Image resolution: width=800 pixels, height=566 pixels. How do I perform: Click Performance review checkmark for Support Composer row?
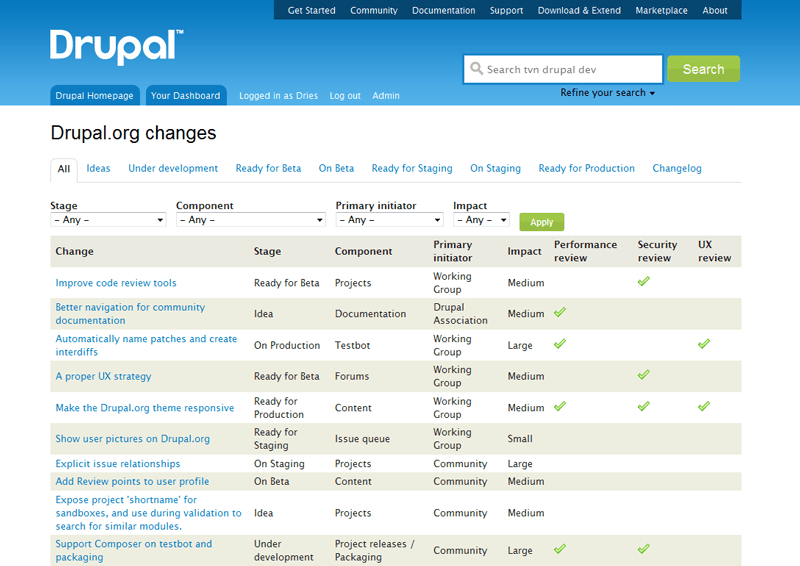pyautogui.click(x=560, y=549)
